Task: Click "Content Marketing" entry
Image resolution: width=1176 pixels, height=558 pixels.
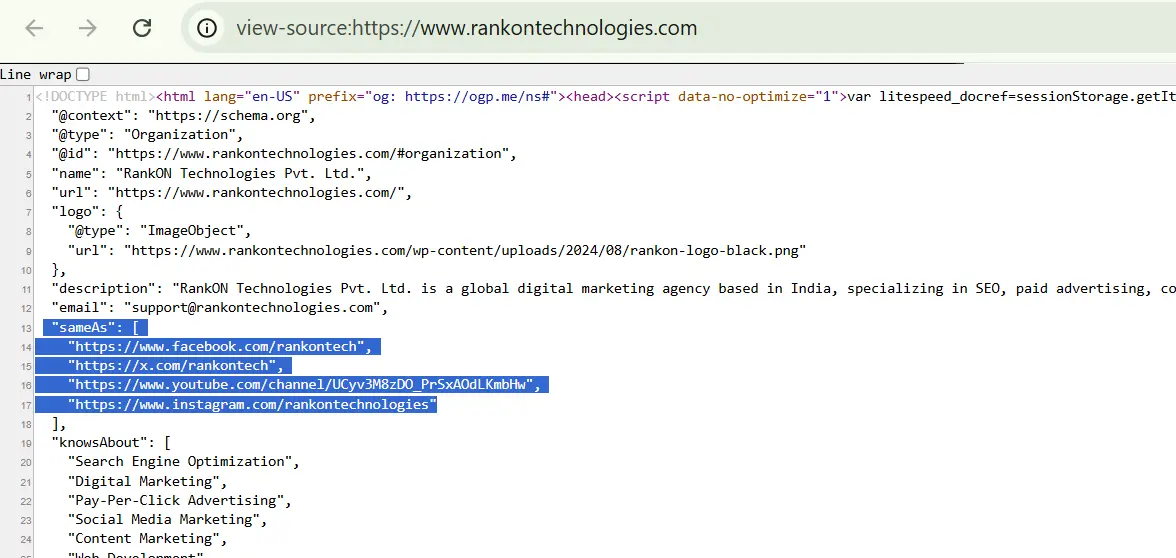Action: [148, 538]
